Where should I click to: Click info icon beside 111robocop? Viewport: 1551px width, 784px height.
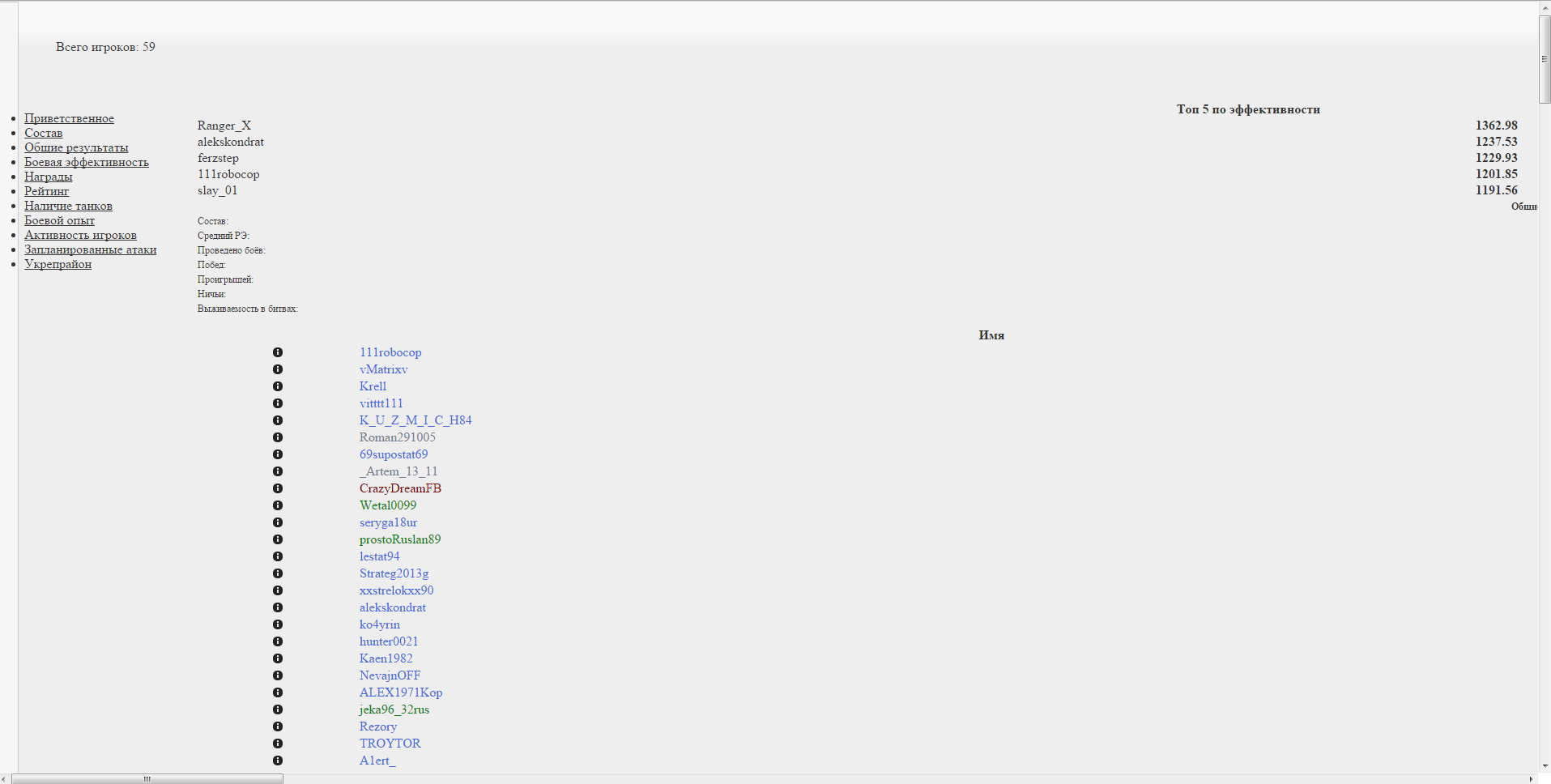click(x=278, y=352)
